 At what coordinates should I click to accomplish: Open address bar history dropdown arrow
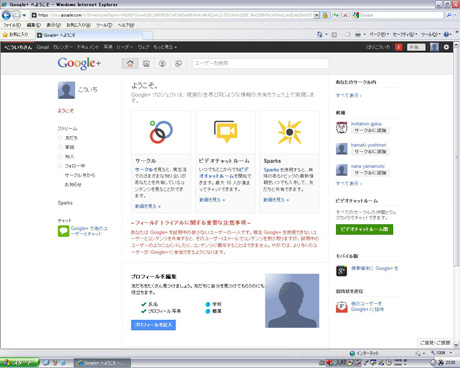[x=317, y=15]
